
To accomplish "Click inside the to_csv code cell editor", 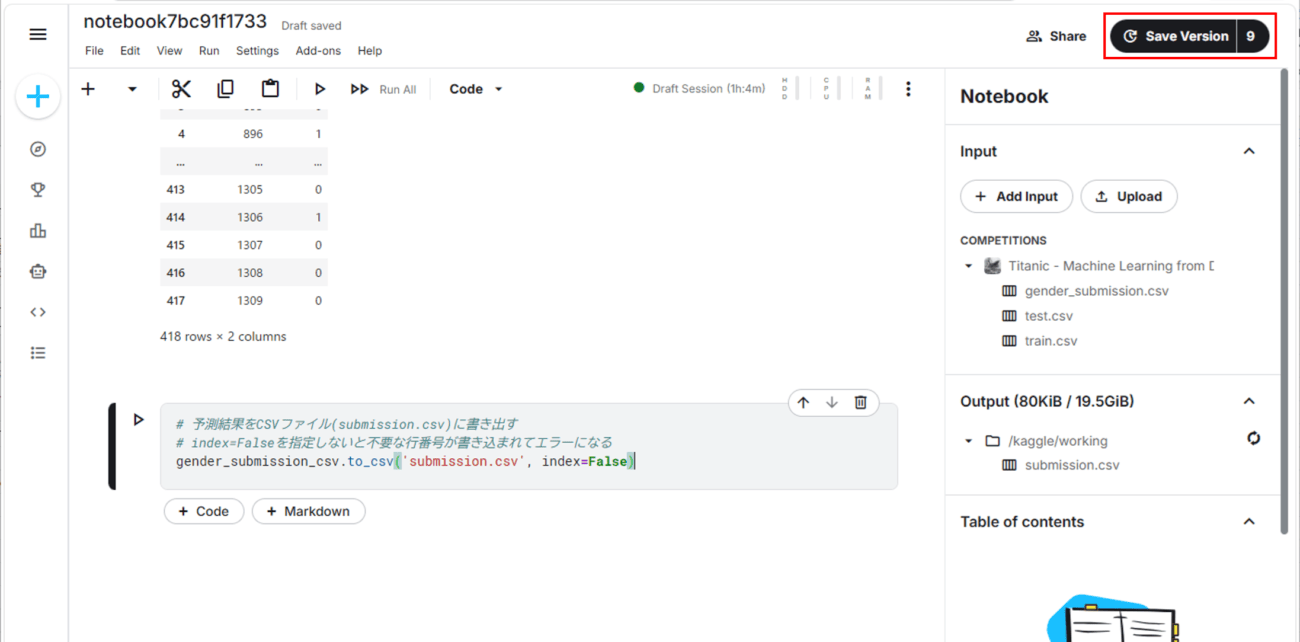I will [529, 446].
